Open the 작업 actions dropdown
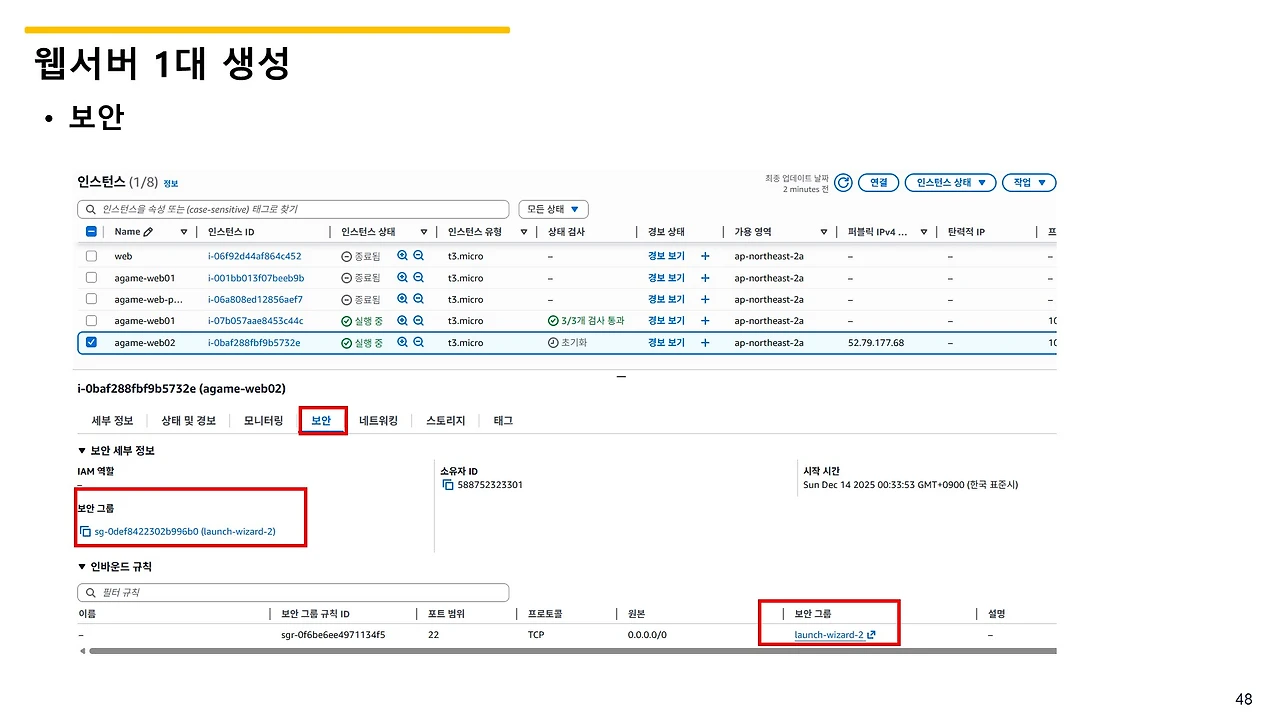 1029,183
